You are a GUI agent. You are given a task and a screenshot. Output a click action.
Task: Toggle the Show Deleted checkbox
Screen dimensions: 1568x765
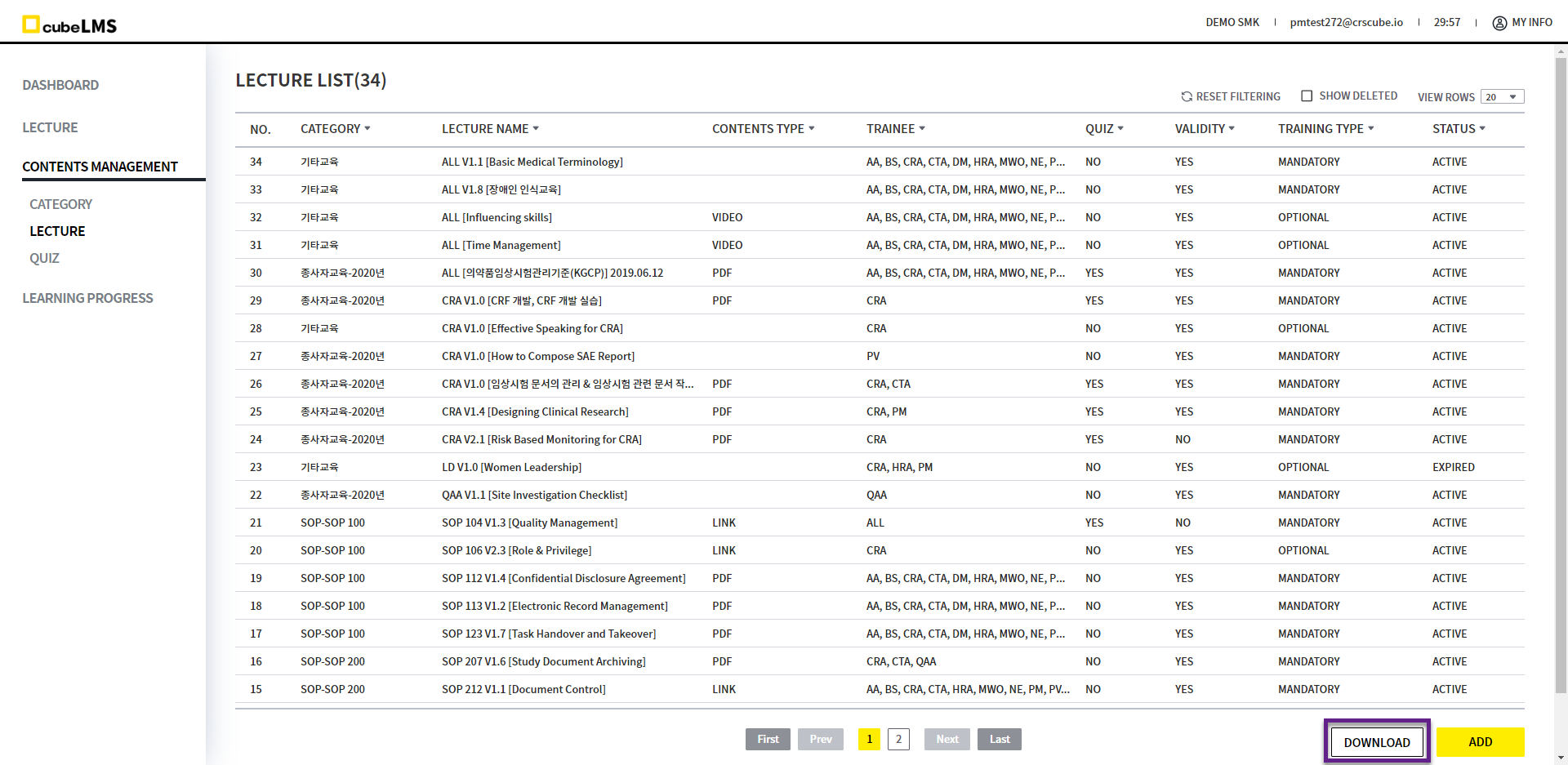coord(1307,96)
